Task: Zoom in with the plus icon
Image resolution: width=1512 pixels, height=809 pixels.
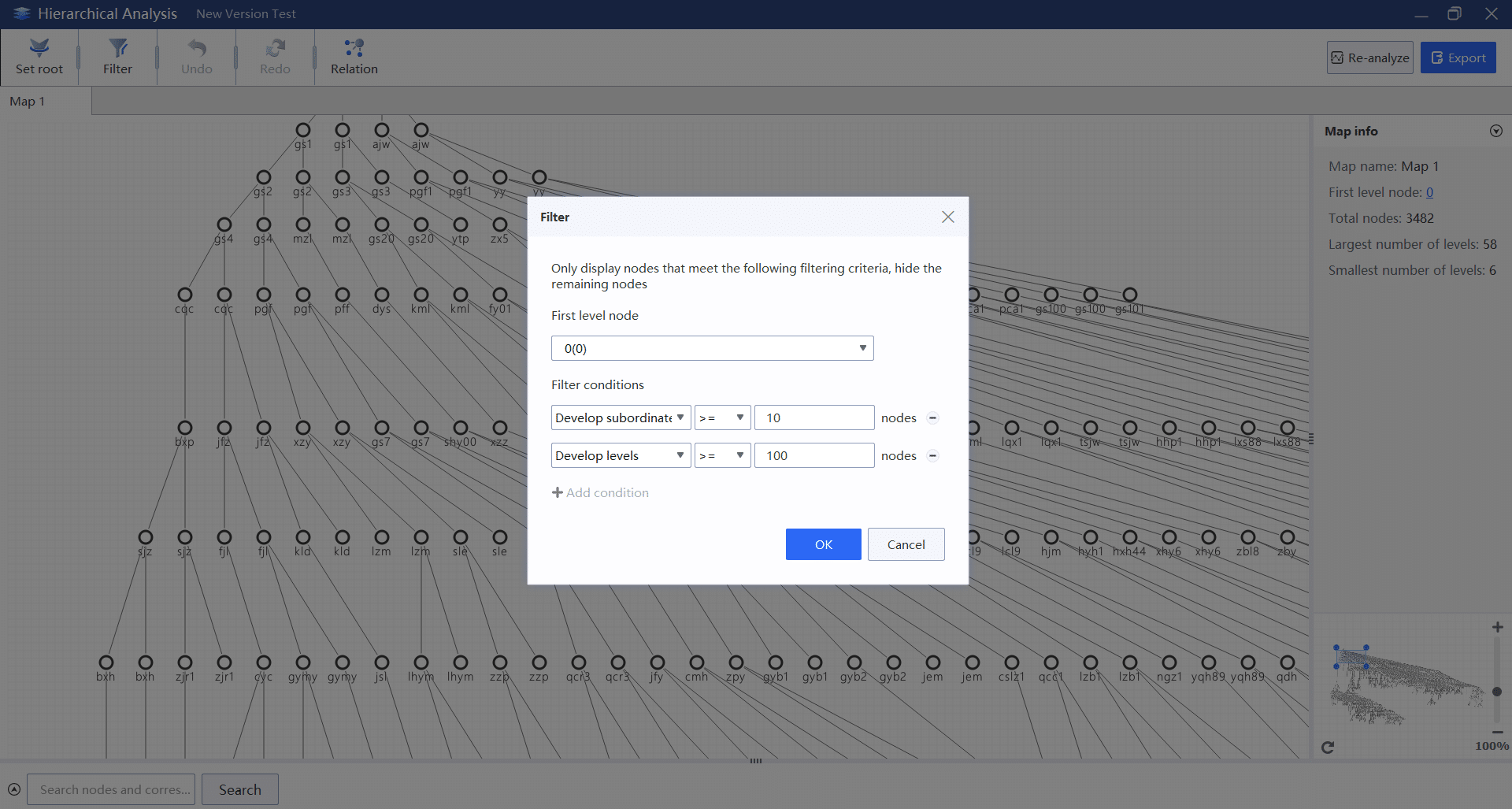Action: pyautogui.click(x=1497, y=627)
